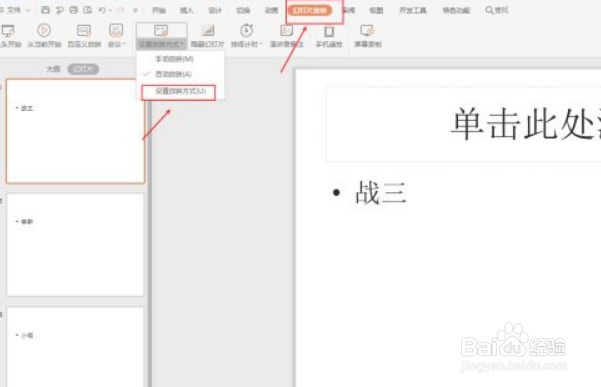Click the Redo arrow icon
The image size is (601, 387).
120,10
